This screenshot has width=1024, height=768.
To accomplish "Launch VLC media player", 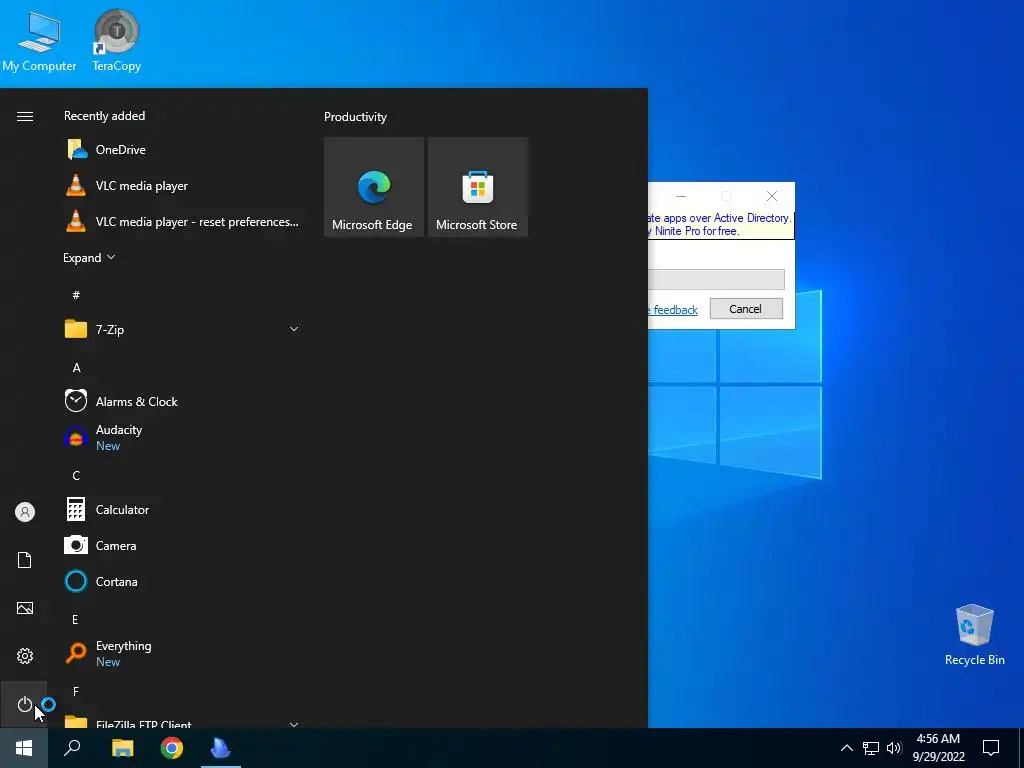I will pos(182,185).
